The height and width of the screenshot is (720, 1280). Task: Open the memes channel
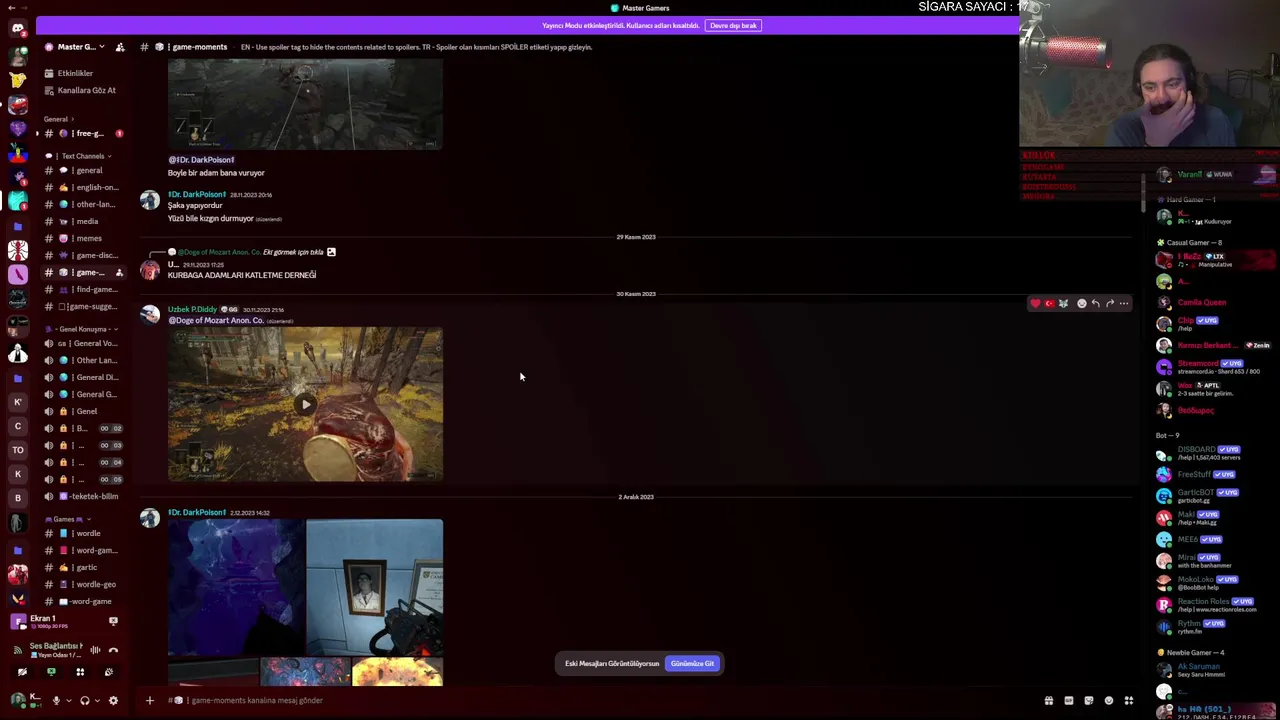[x=82, y=238]
